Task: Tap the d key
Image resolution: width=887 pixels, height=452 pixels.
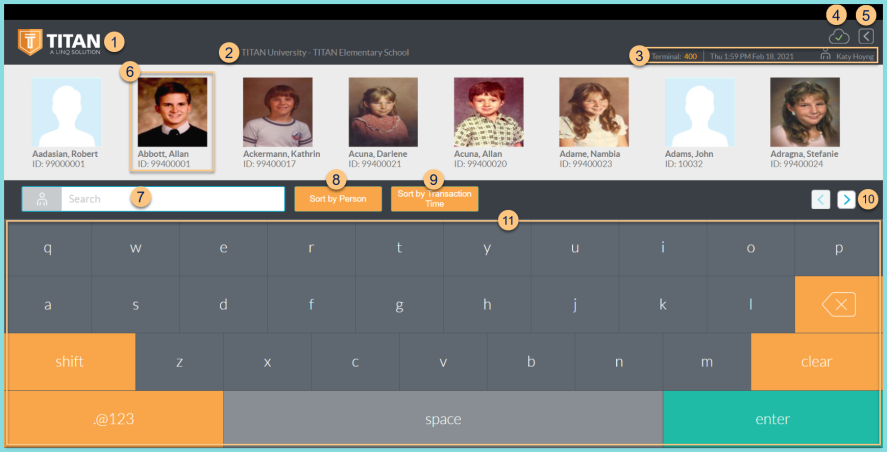Action: pyautogui.click(x=223, y=305)
